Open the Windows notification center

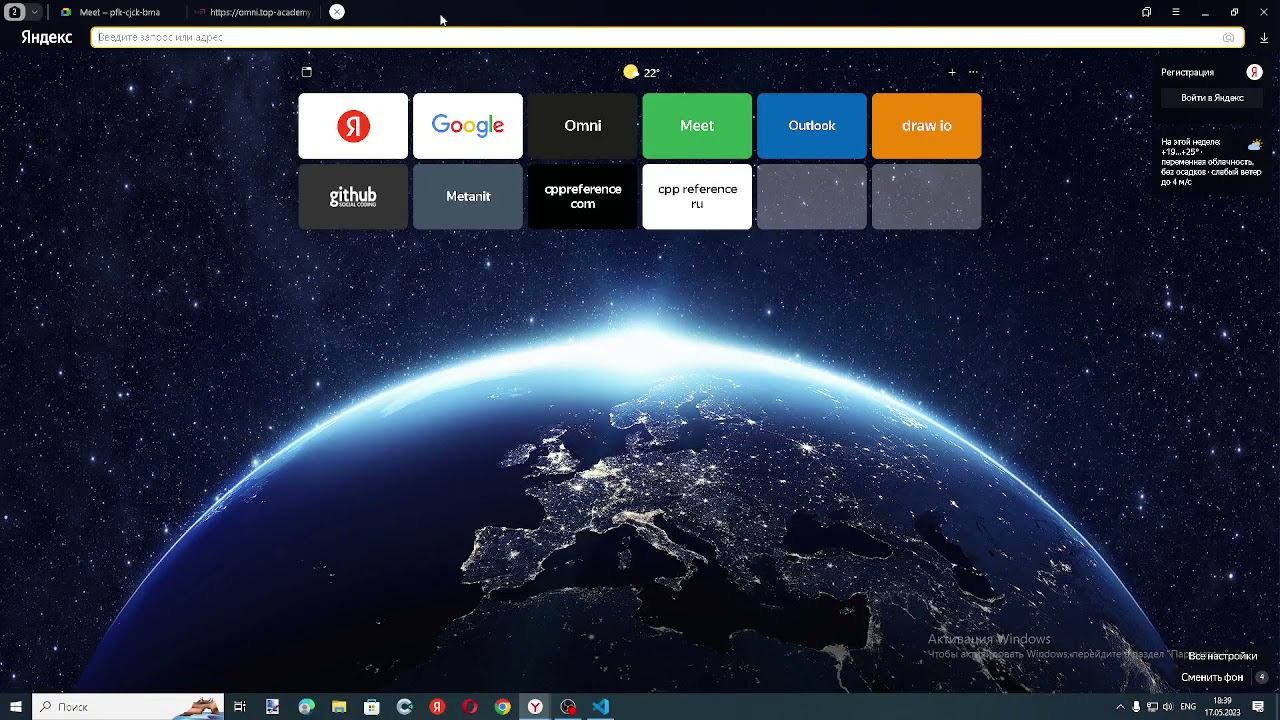(1258, 707)
